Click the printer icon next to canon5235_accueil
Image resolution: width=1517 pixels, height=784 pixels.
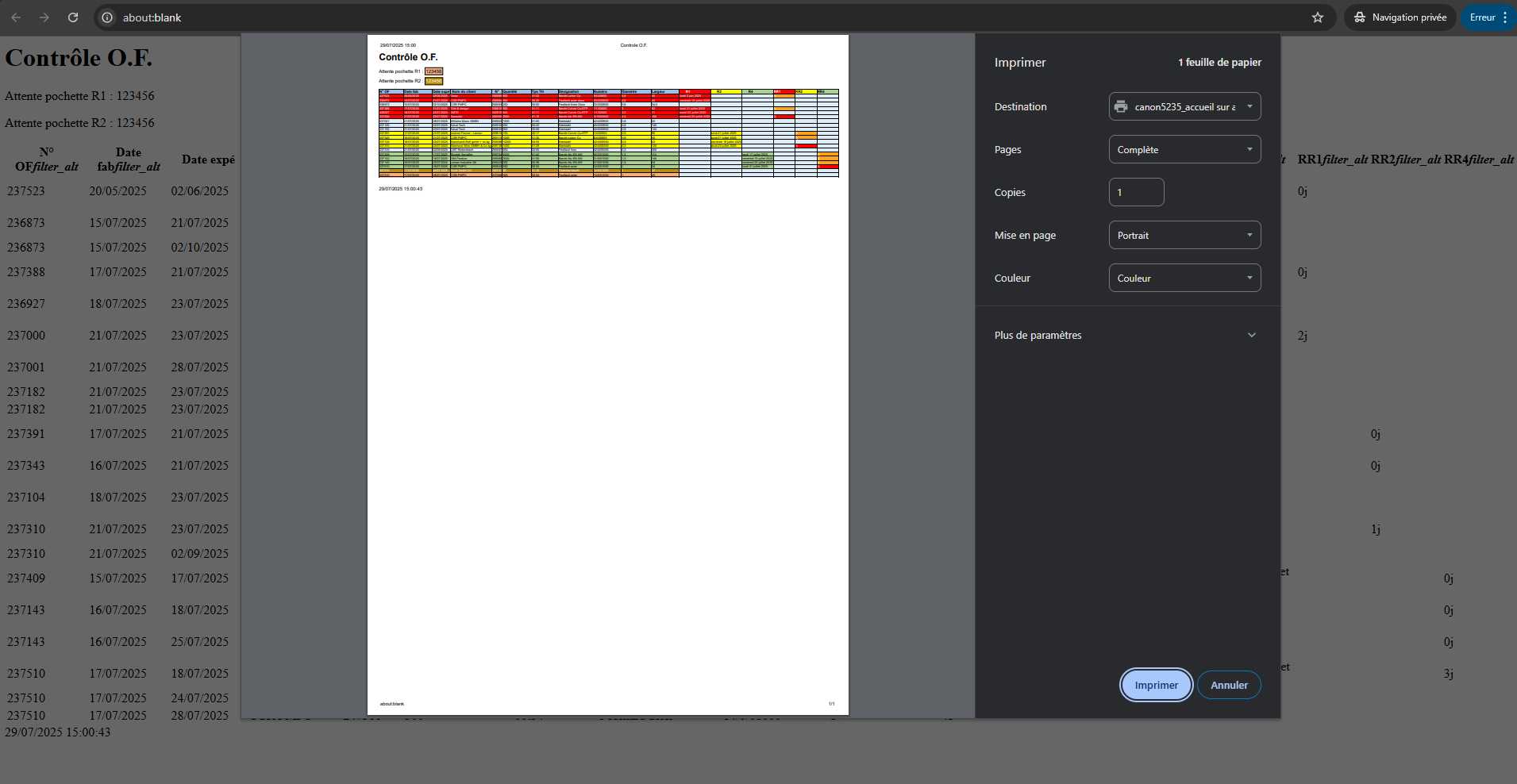pyautogui.click(x=1121, y=106)
